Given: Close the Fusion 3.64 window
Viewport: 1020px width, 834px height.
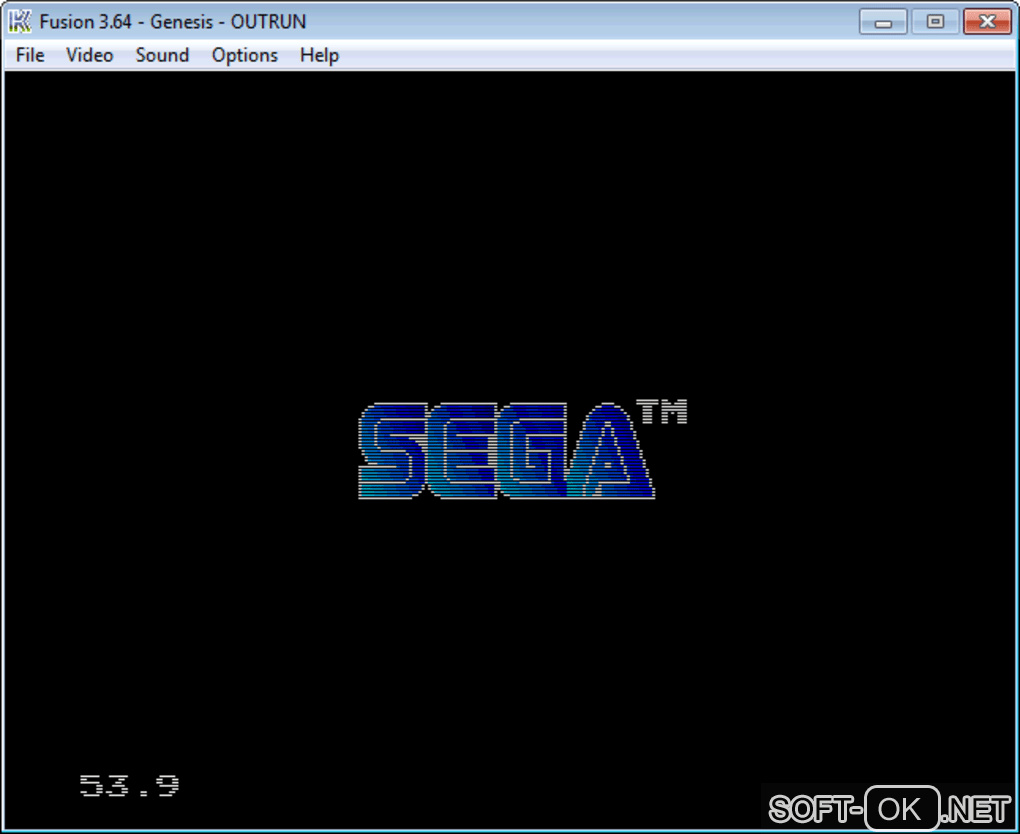Looking at the screenshot, I should coord(987,21).
